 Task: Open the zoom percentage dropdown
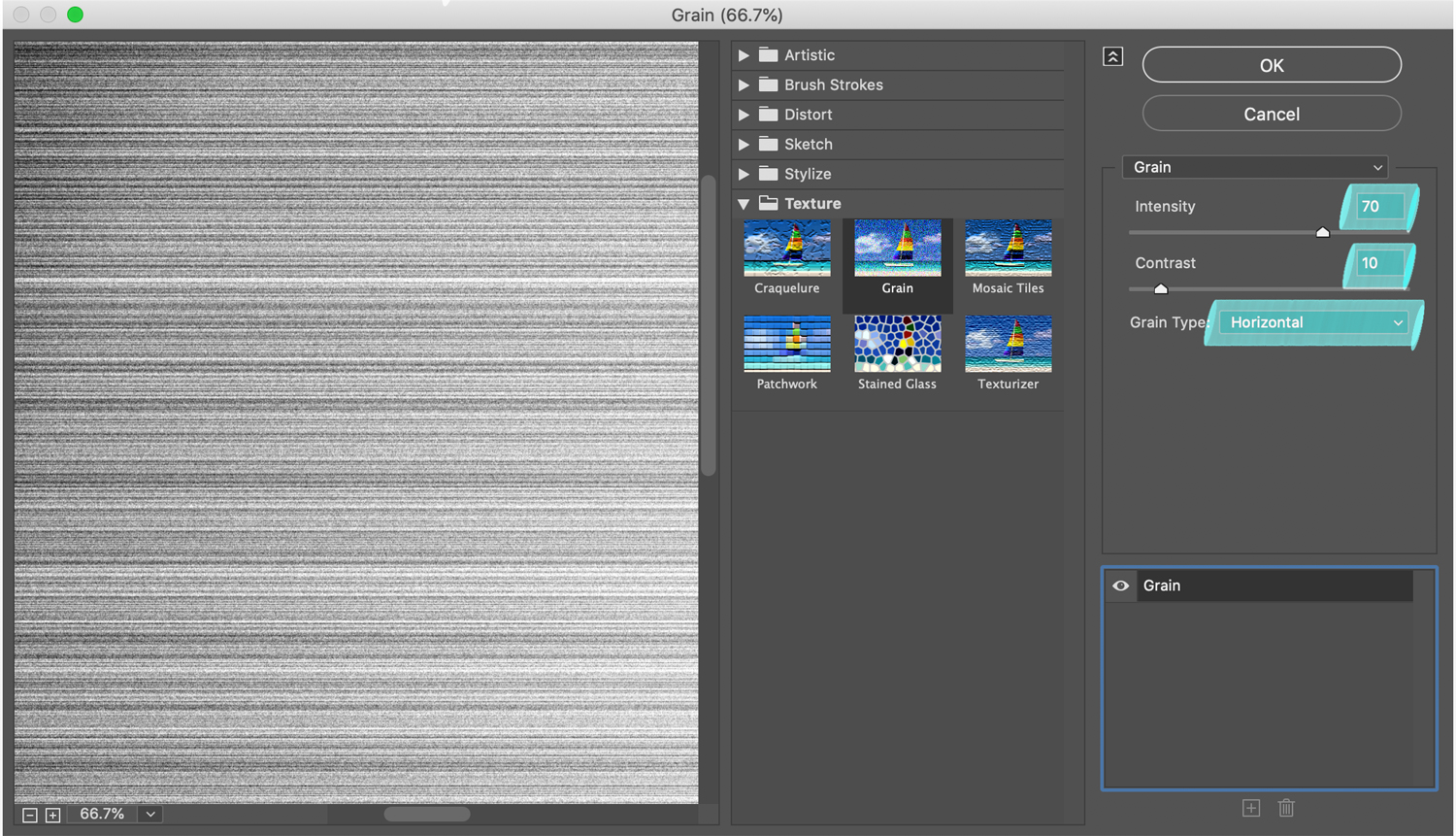pyautogui.click(x=149, y=815)
